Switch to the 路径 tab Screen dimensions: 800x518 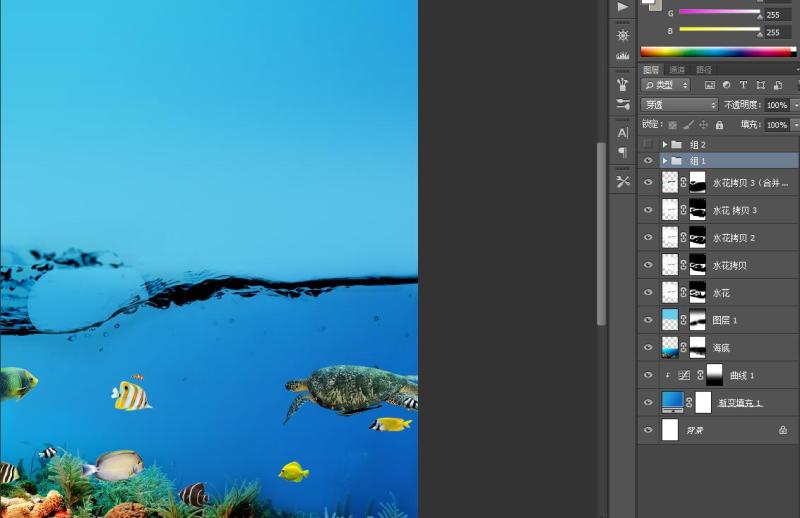coord(704,69)
